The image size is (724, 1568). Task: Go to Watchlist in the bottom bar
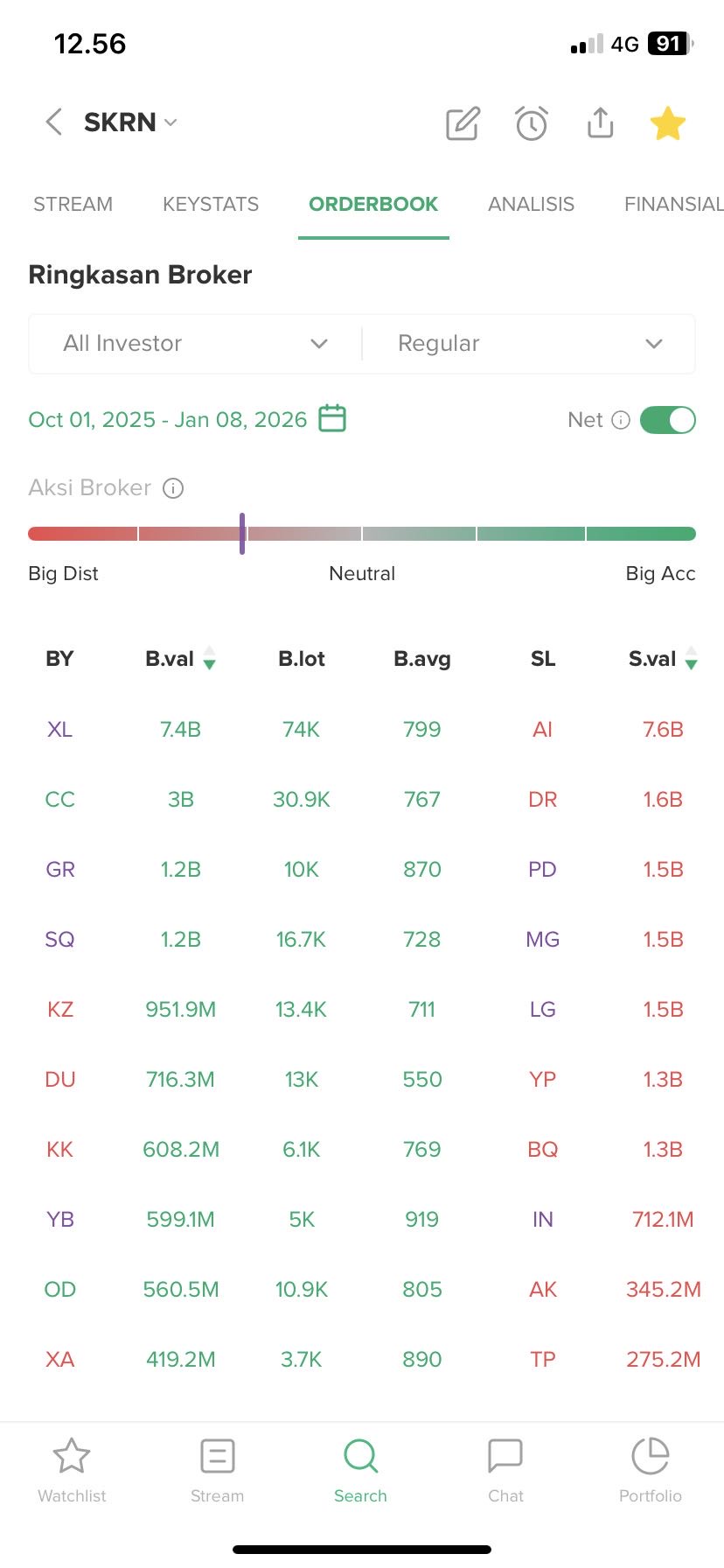point(72,1456)
